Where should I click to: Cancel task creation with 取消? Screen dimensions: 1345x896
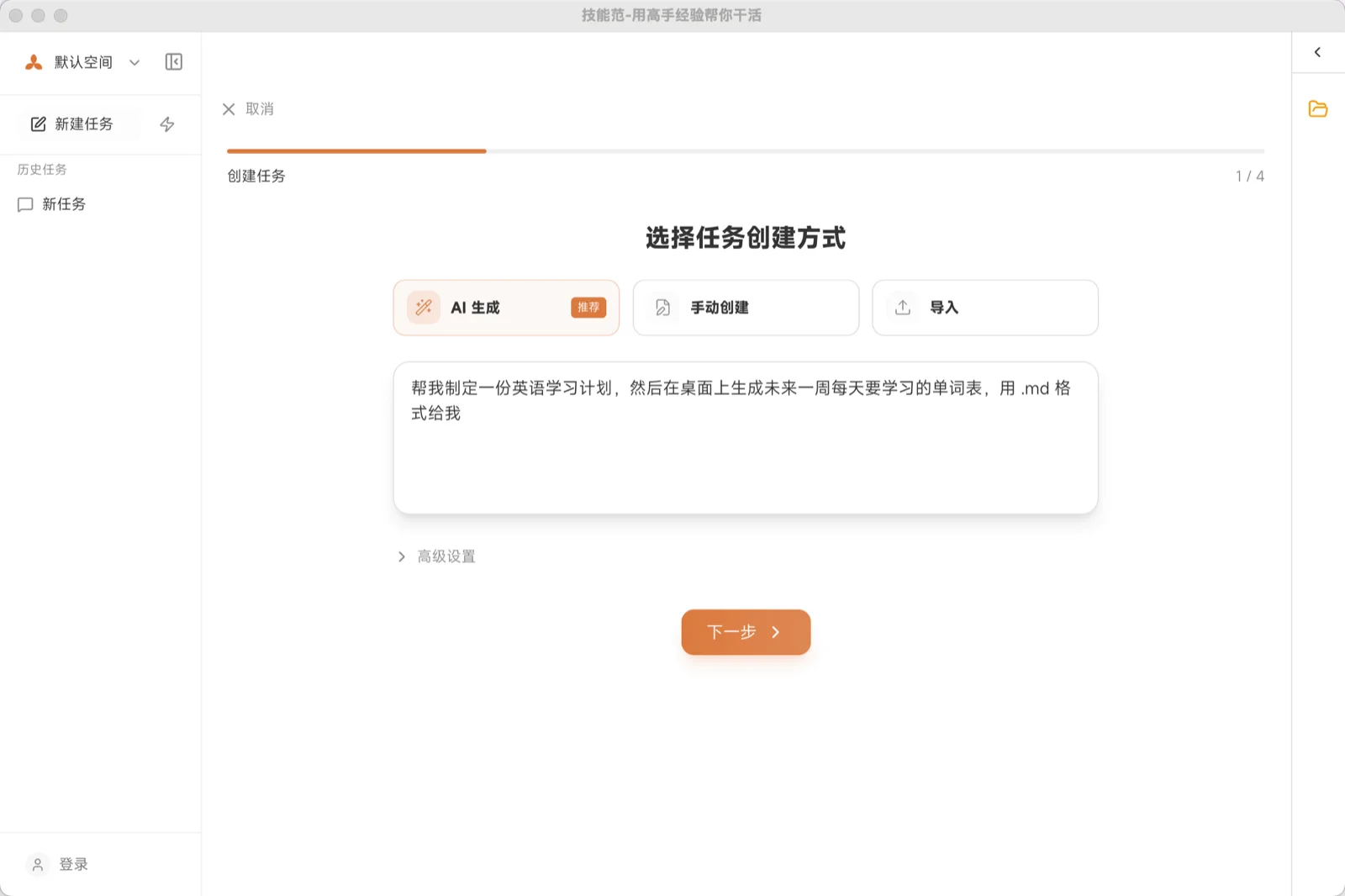tap(249, 109)
